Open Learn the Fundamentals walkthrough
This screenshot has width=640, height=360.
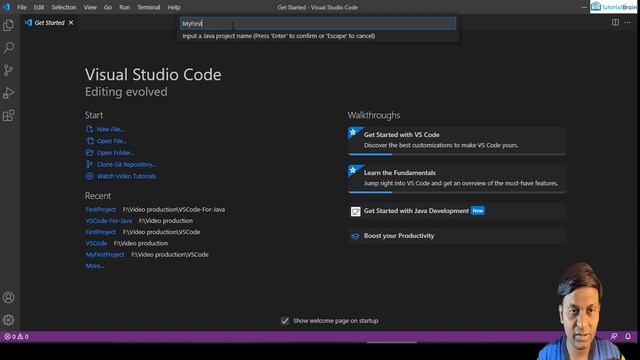[x=457, y=178]
